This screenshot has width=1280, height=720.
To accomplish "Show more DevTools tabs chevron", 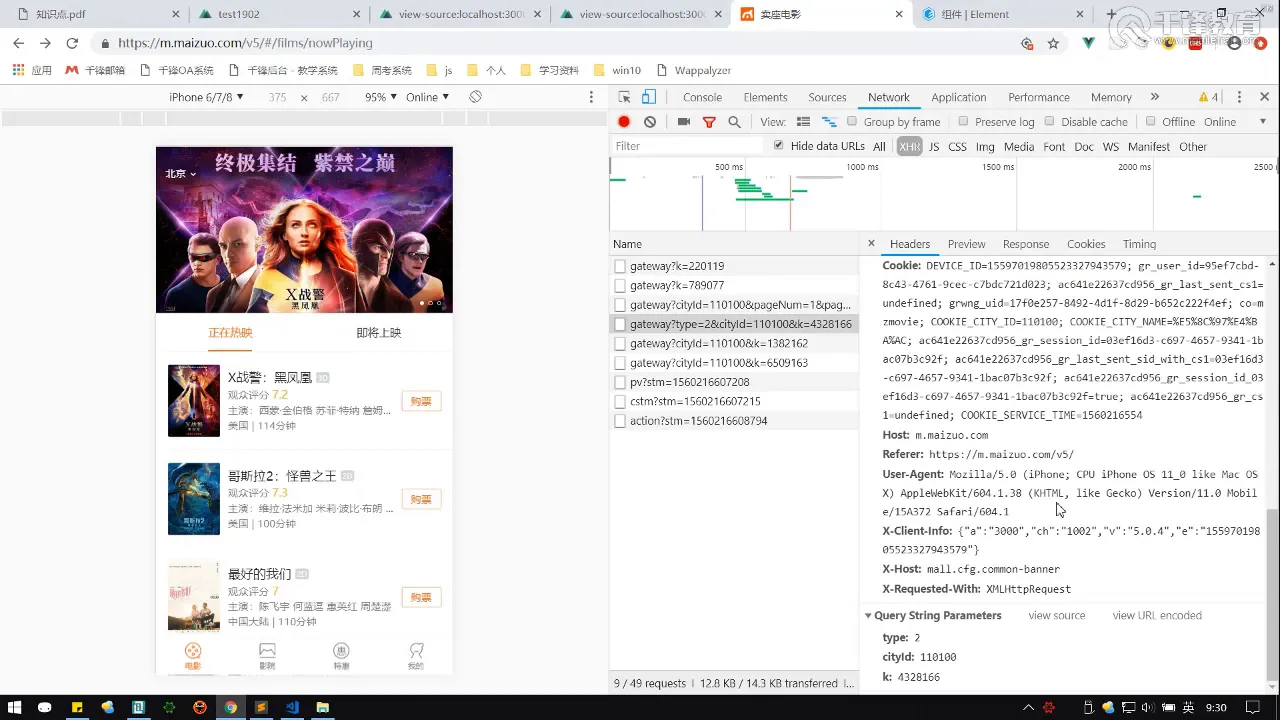I will [1155, 97].
